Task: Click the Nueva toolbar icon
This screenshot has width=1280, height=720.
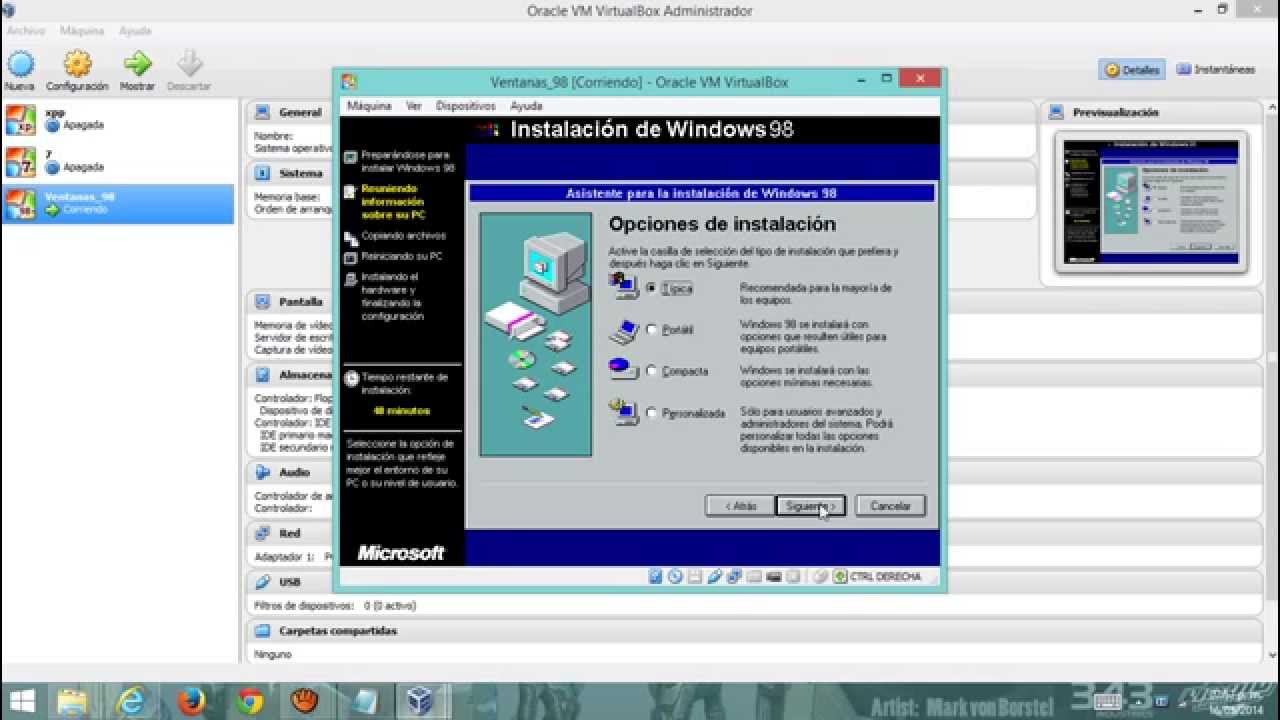Action: click(x=20, y=65)
